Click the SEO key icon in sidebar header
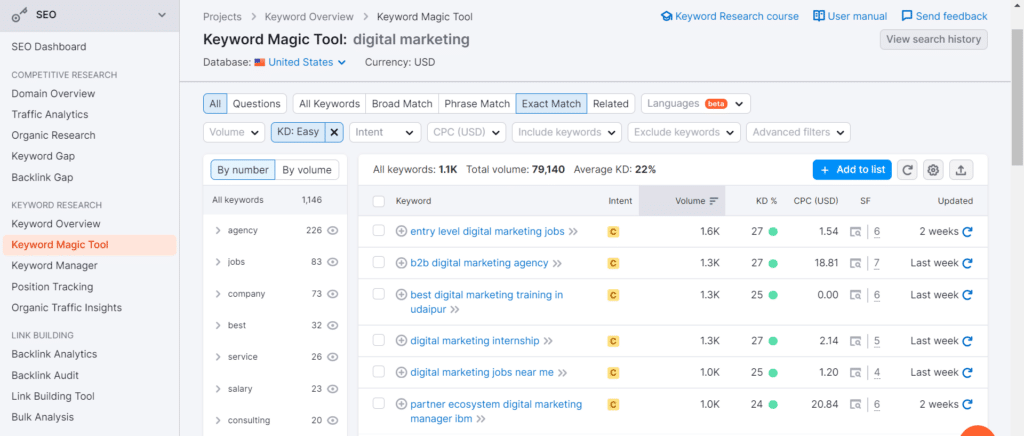 click(20, 16)
